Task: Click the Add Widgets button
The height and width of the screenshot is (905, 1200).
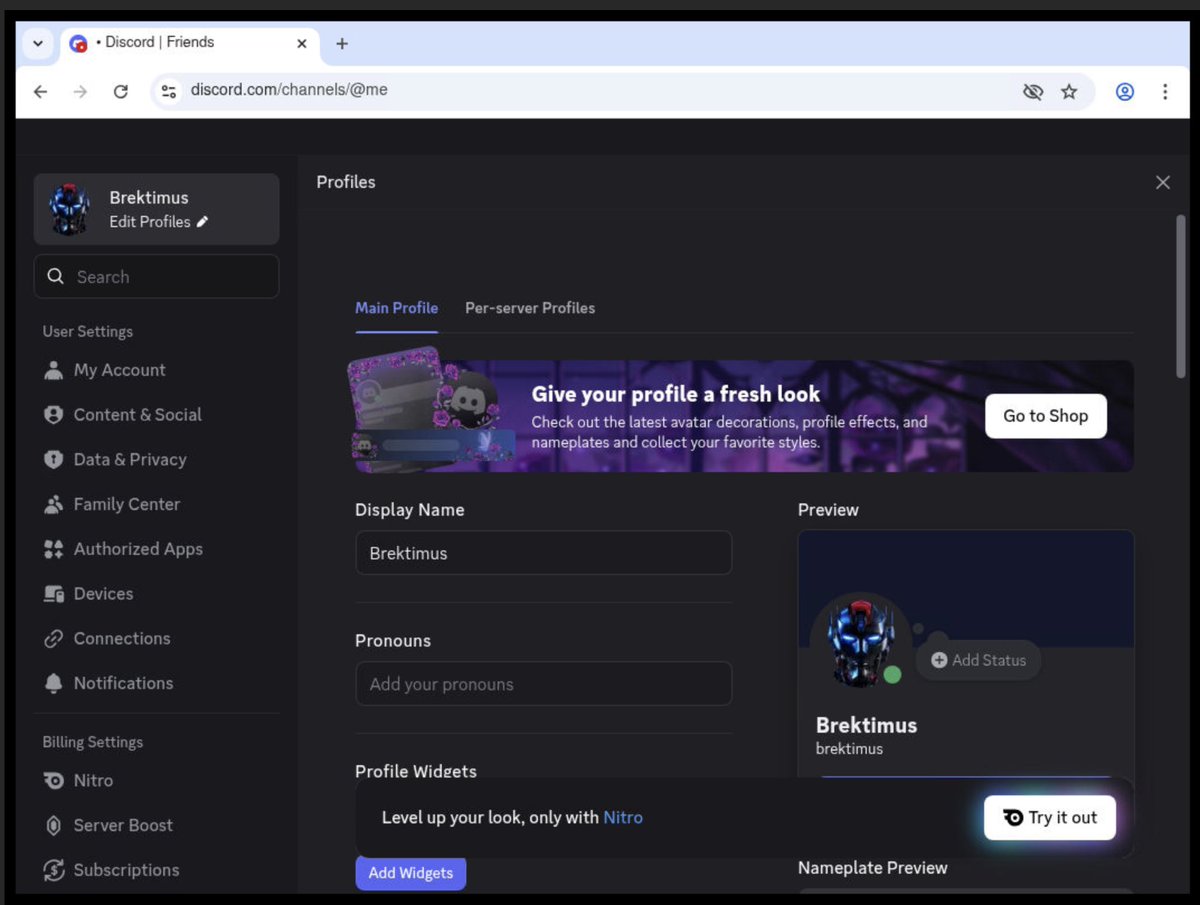Action: point(411,873)
